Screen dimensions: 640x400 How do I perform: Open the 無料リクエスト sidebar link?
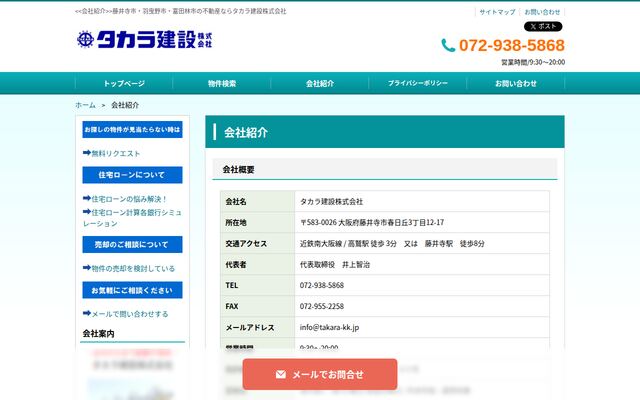(116, 153)
